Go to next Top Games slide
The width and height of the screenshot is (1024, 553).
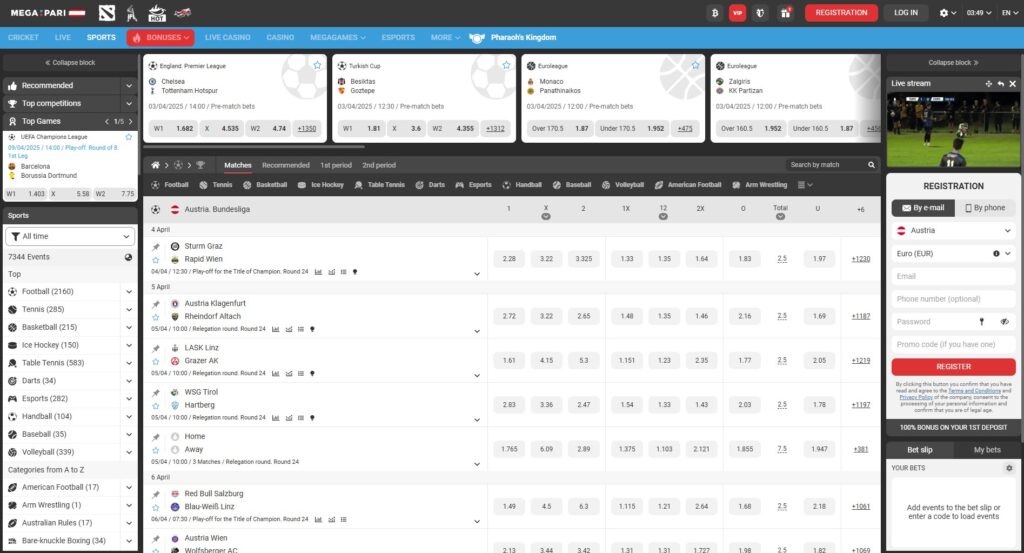(131, 121)
